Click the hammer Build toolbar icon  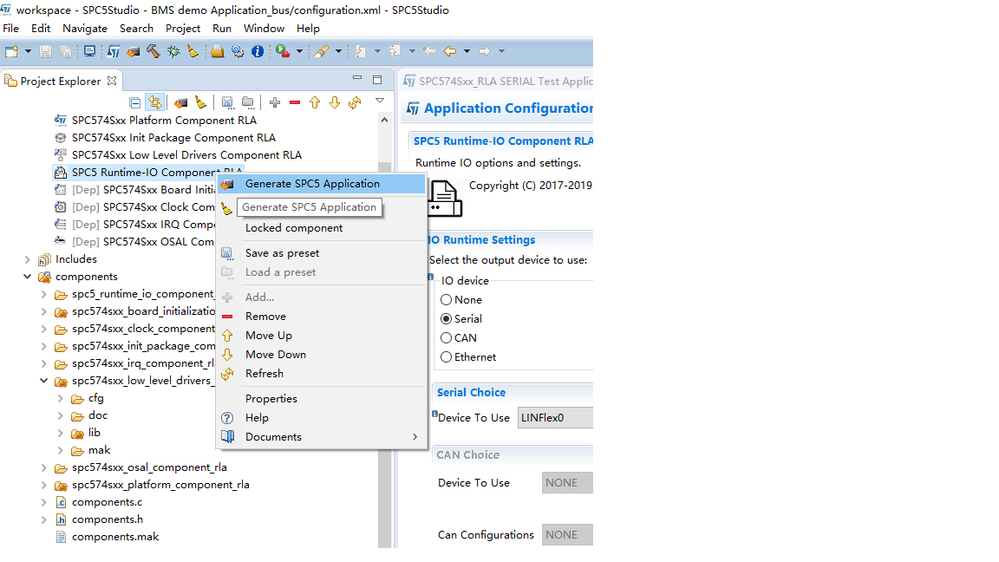point(153,52)
